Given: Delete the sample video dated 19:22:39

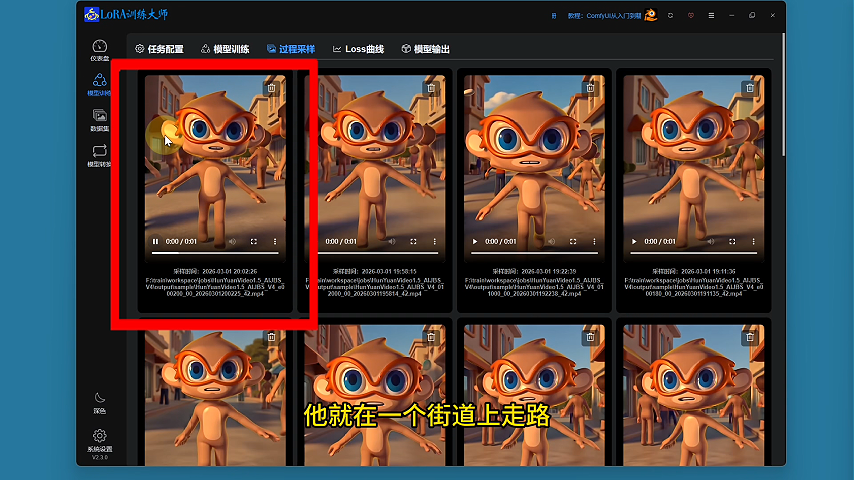Looking at the screenshot, I should [590, 88].
